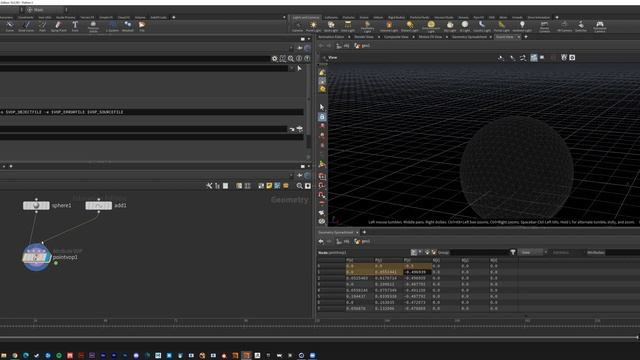Click the sticky note icon in network toolbar
Image resolution: width=640 pixels, height=360 pixels.
tap(269, 186)
